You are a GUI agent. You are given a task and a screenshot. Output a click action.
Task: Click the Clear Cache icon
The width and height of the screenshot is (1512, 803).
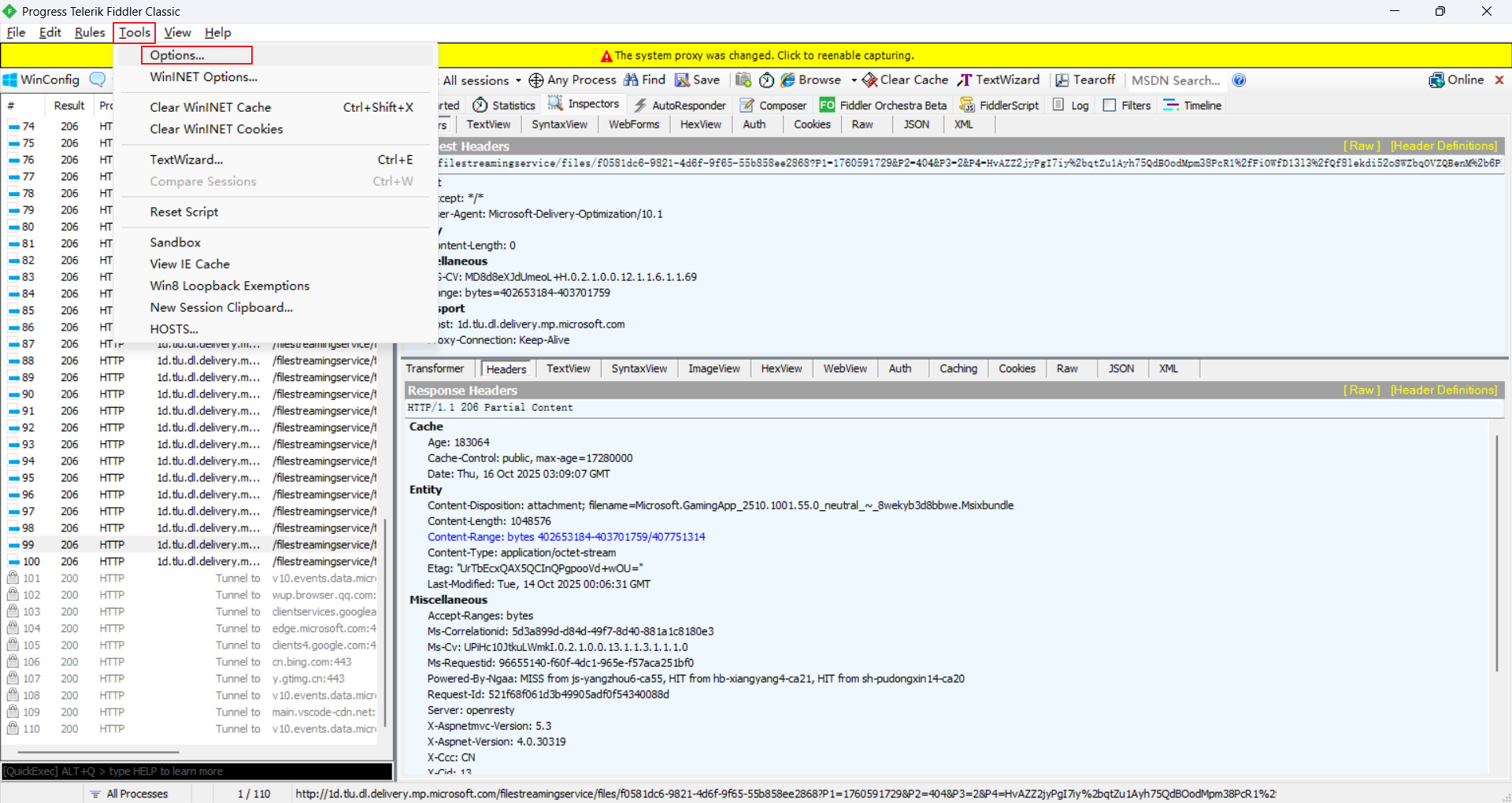coord(869,80)
